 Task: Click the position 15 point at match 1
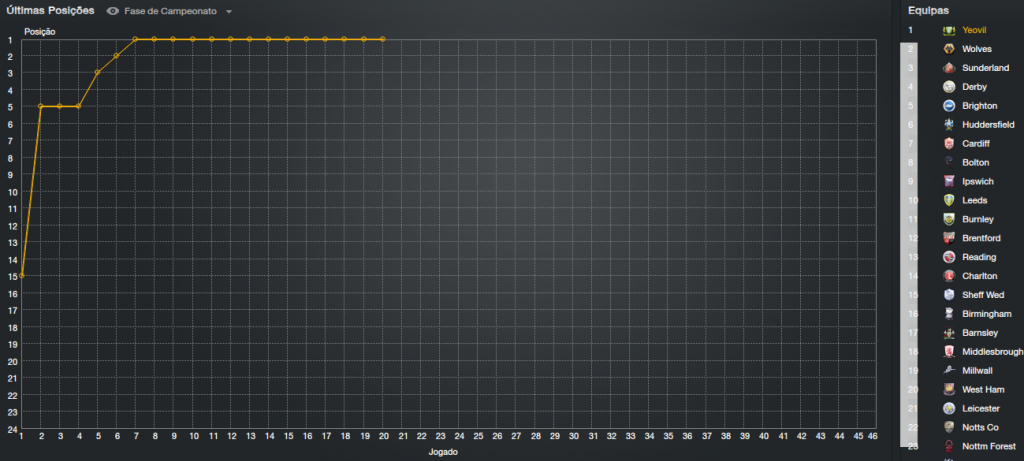pos(21,276)
